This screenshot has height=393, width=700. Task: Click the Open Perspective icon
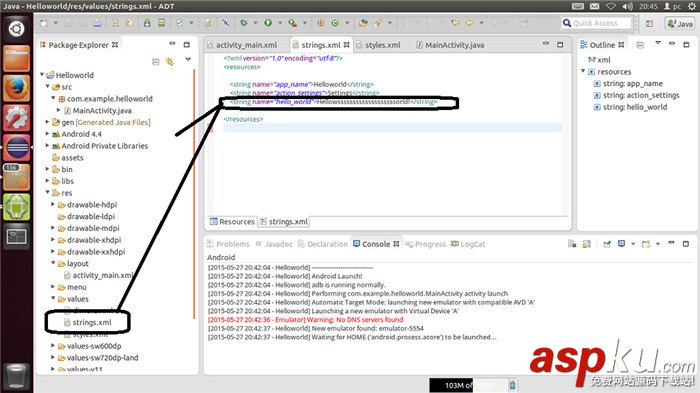click(650, 23)
